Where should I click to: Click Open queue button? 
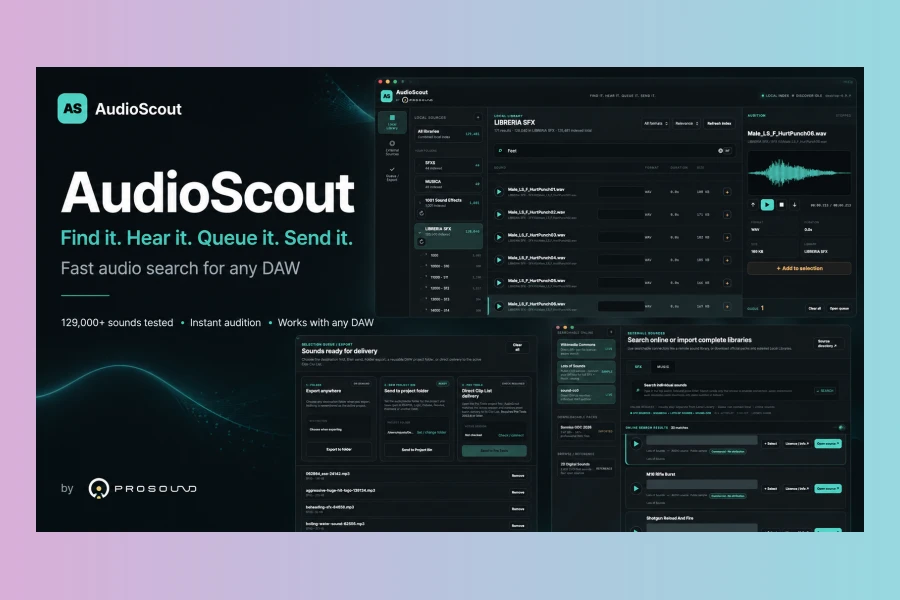(x=839, y=308)
